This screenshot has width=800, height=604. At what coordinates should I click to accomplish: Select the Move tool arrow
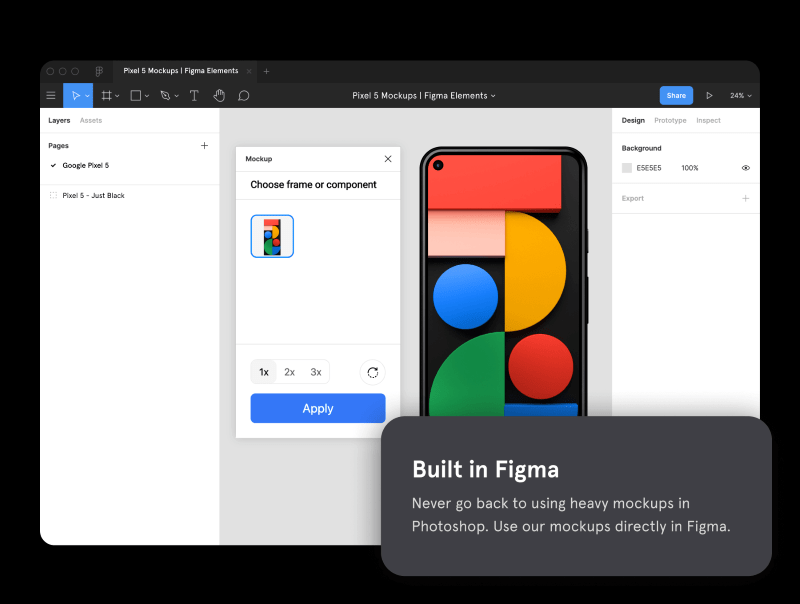pos(74,96)
